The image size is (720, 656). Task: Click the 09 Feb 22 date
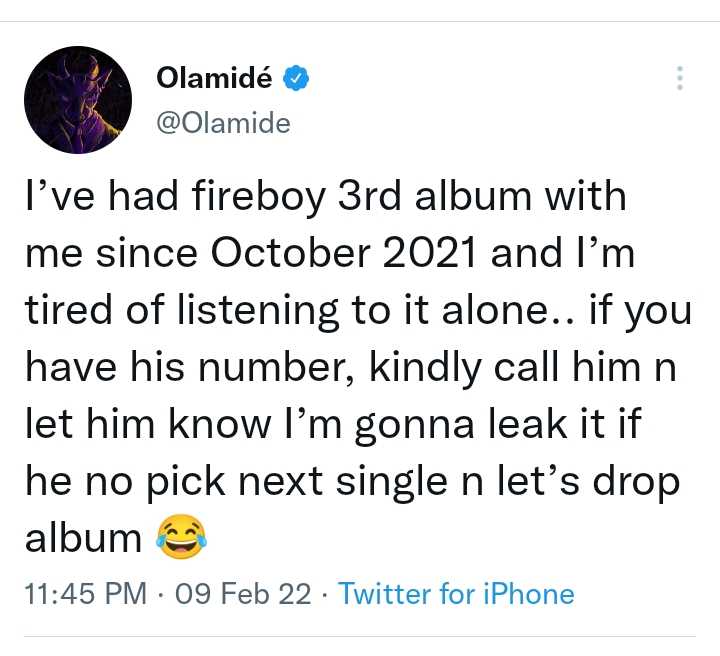pyautogui.click(x=243, y=594)
